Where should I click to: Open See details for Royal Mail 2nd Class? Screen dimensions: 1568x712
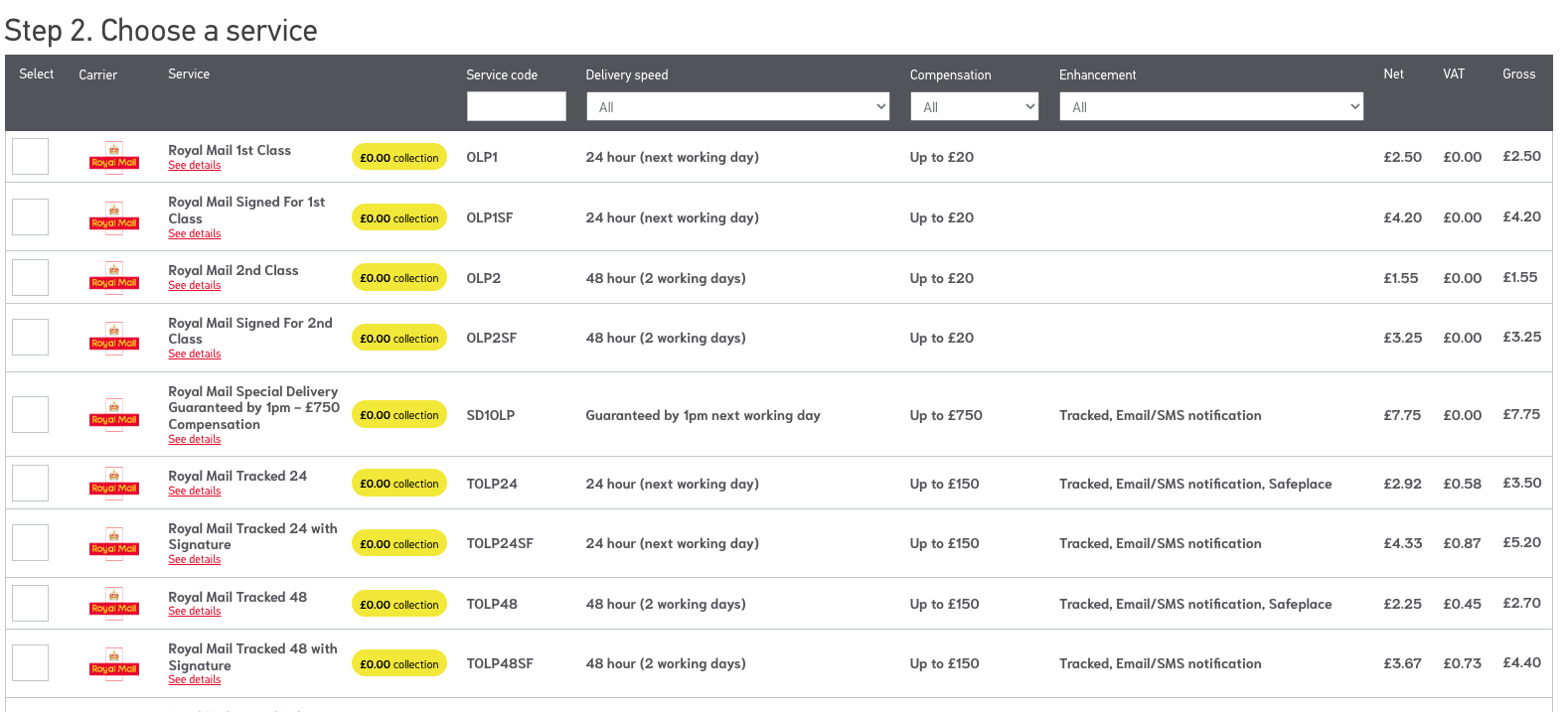click(195, 286)
